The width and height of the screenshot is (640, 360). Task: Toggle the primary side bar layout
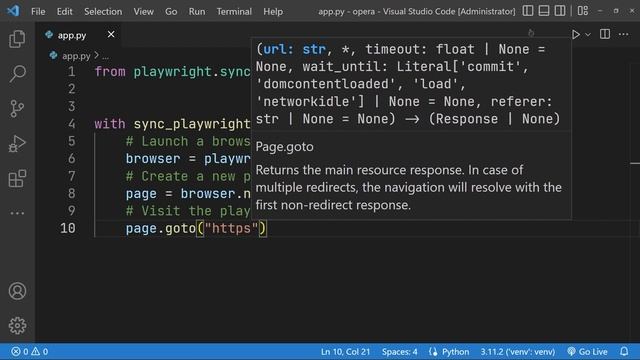pyautogui.click(x=528, y=11)
